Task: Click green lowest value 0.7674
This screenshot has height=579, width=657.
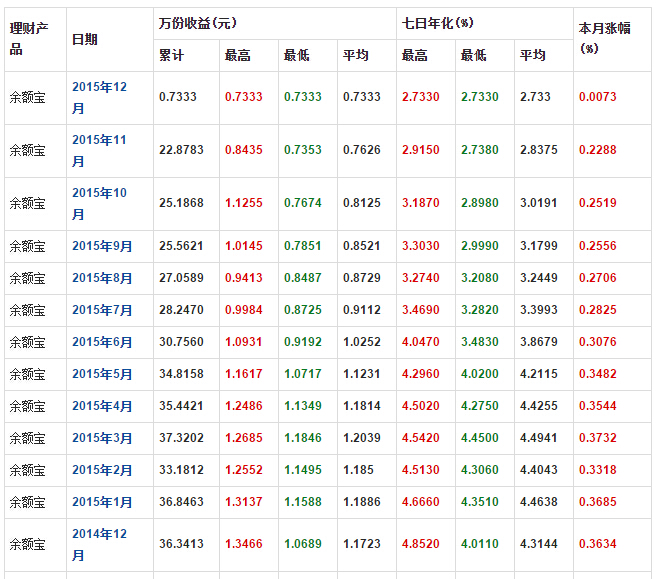Action: [x=303, y=203]
